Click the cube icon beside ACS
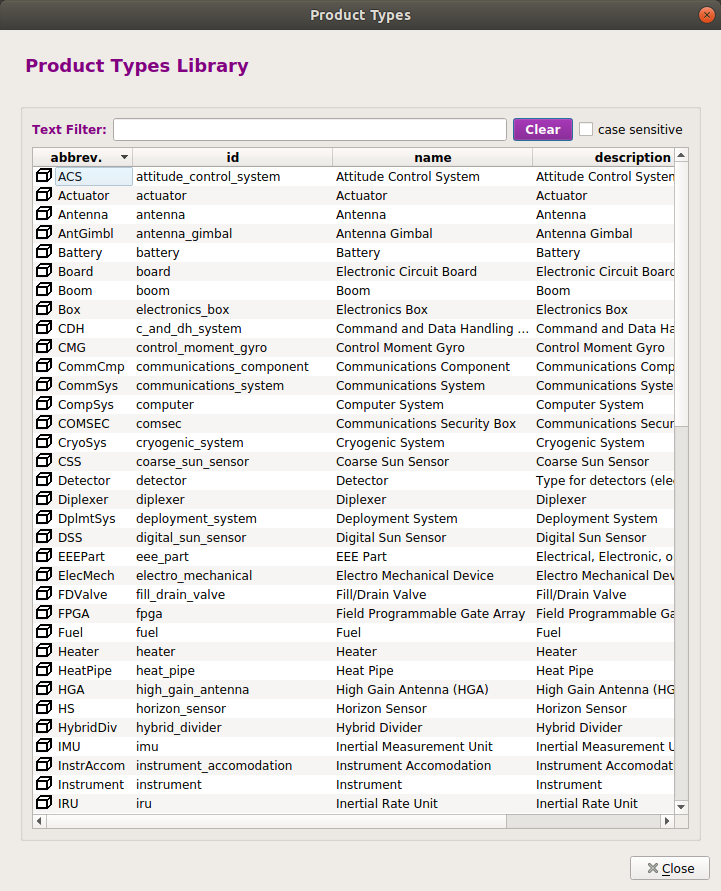Image resolution: width=721 pixels, height=891 pixels. click(x=44, y=176)
